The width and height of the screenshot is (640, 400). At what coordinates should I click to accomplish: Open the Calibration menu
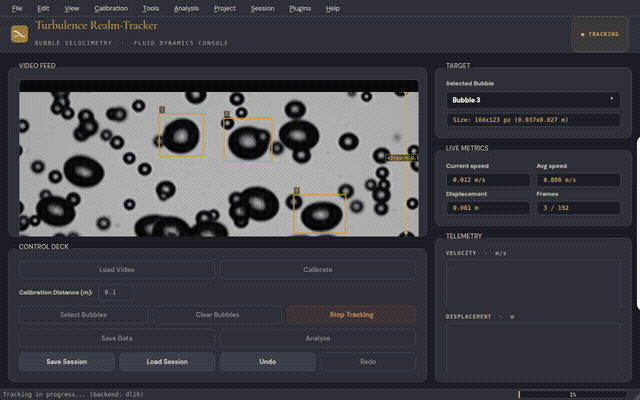pos(111,8)
